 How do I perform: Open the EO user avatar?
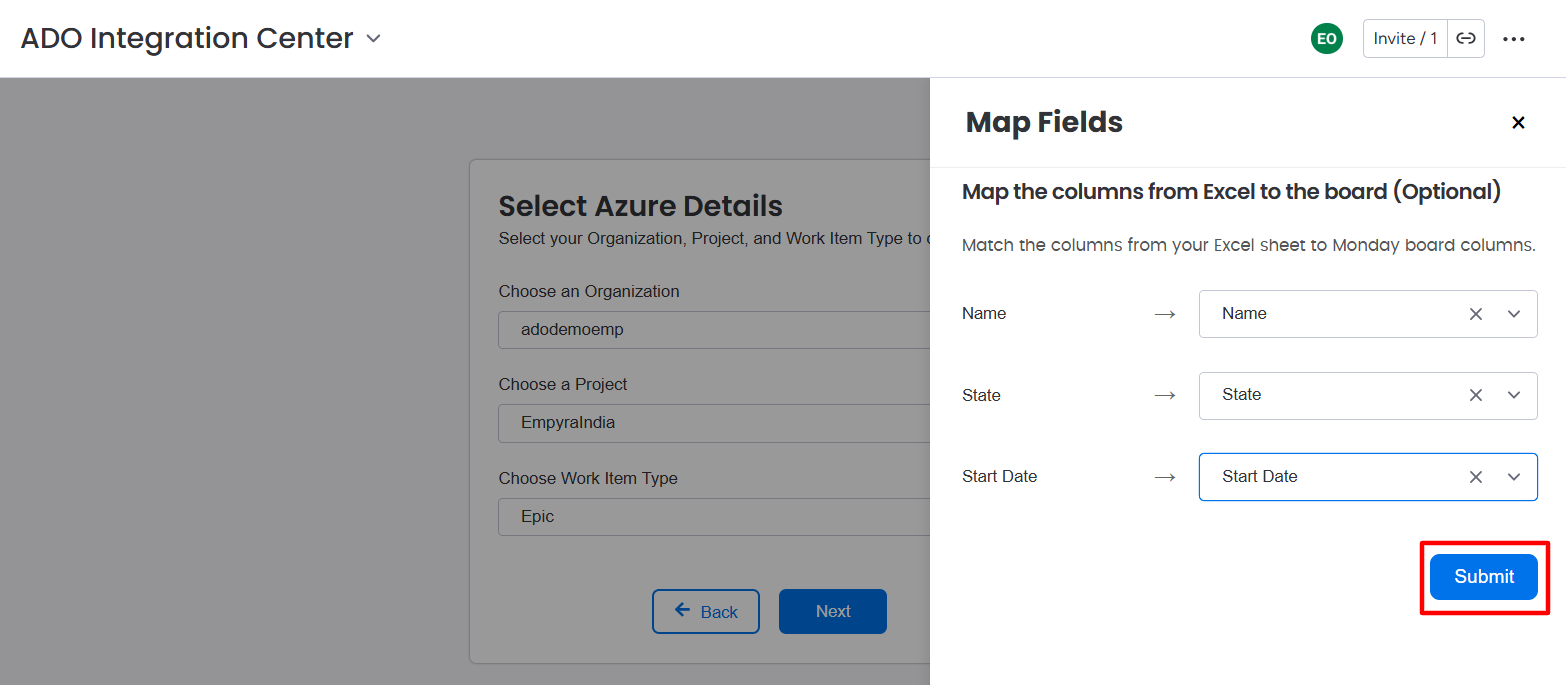1326,39
